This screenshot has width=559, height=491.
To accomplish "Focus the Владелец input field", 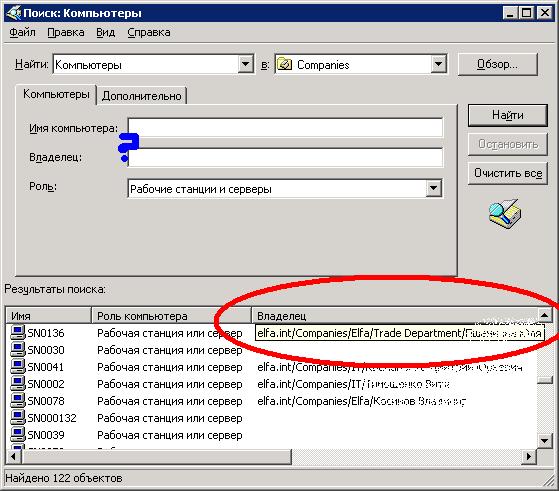I will [x=285, y=157].
